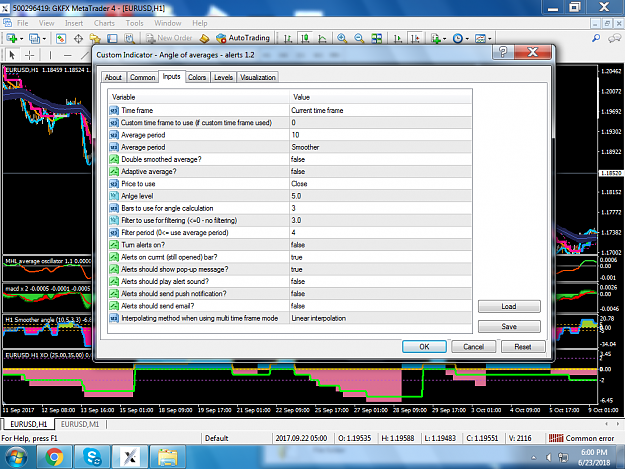The width and height of the screenshot is (625, 469).
Task: Open the Templates dropdown icon
Action: (483, 38)
